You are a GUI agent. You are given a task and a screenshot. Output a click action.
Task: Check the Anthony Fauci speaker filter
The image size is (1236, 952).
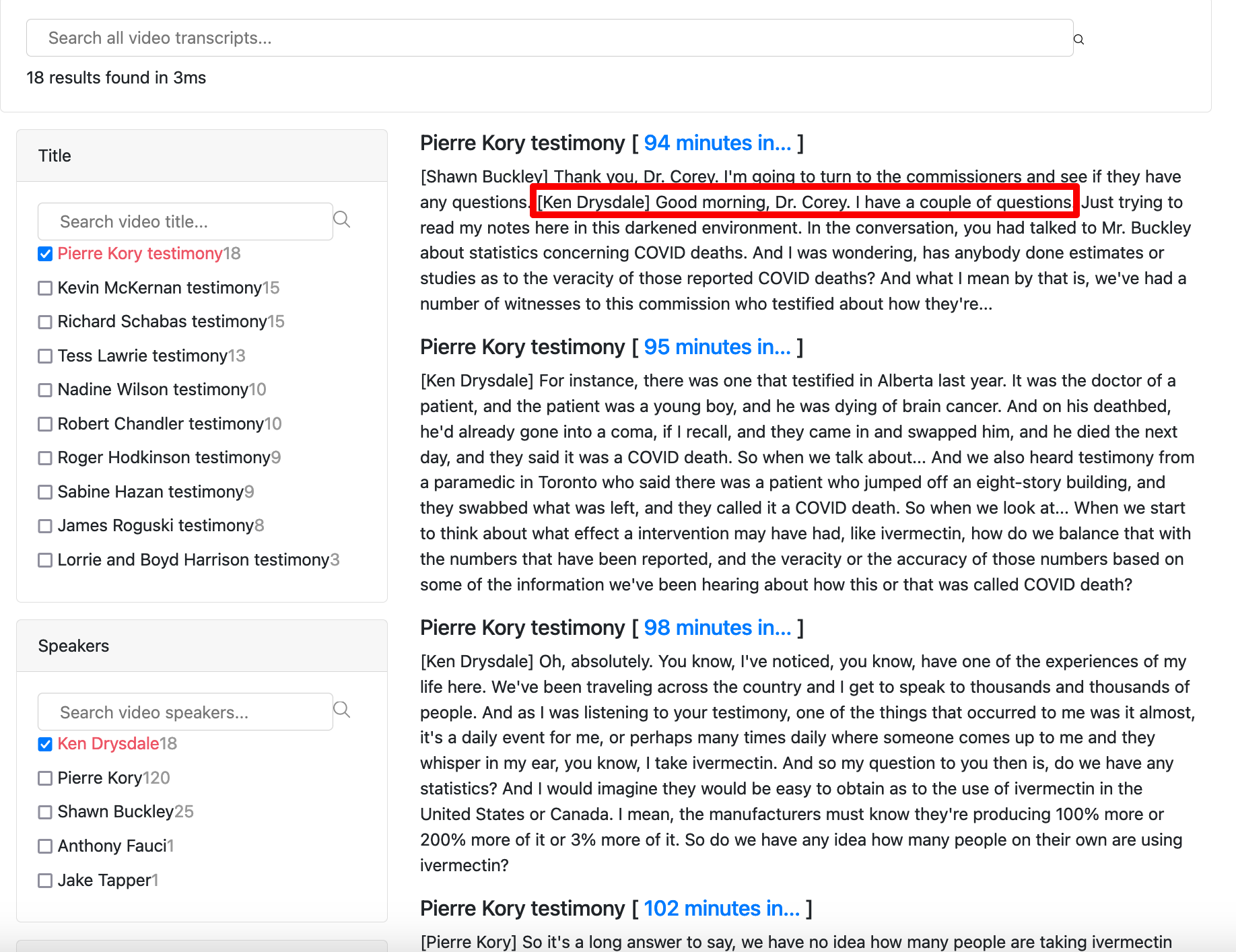[45, 846]
